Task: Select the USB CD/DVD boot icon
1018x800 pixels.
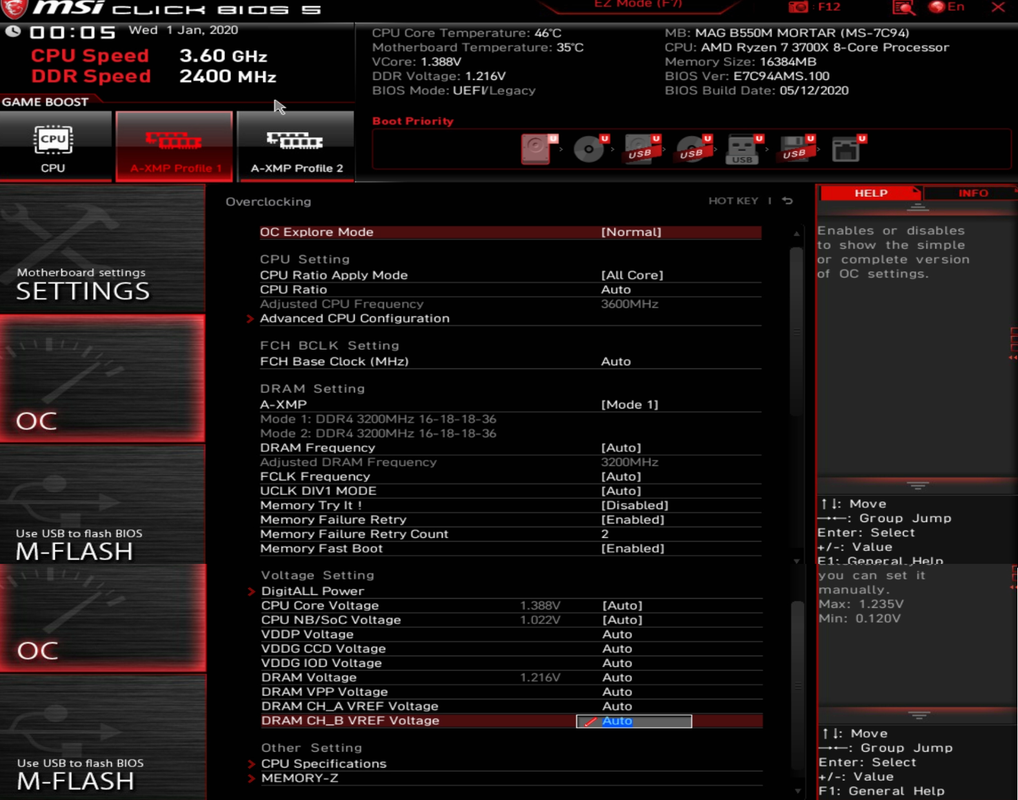Action: pyautogui.click(x=693, y=149)
